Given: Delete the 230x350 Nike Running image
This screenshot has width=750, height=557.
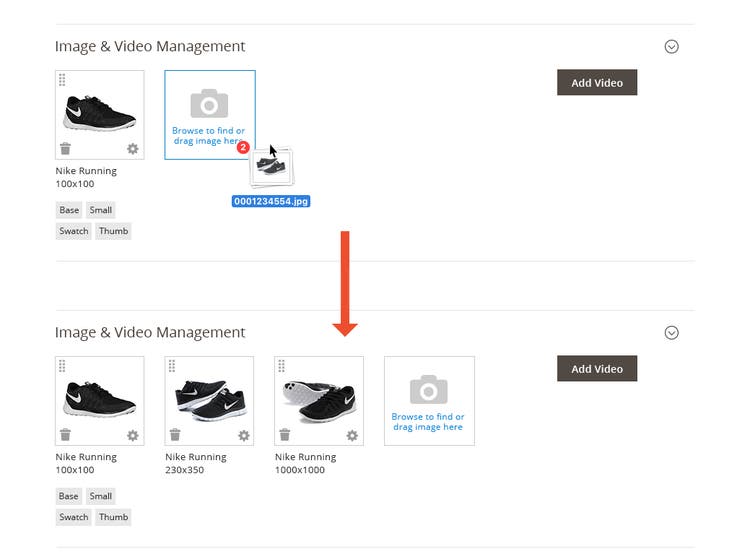Looking at the screenshot, I should (175, 435).
